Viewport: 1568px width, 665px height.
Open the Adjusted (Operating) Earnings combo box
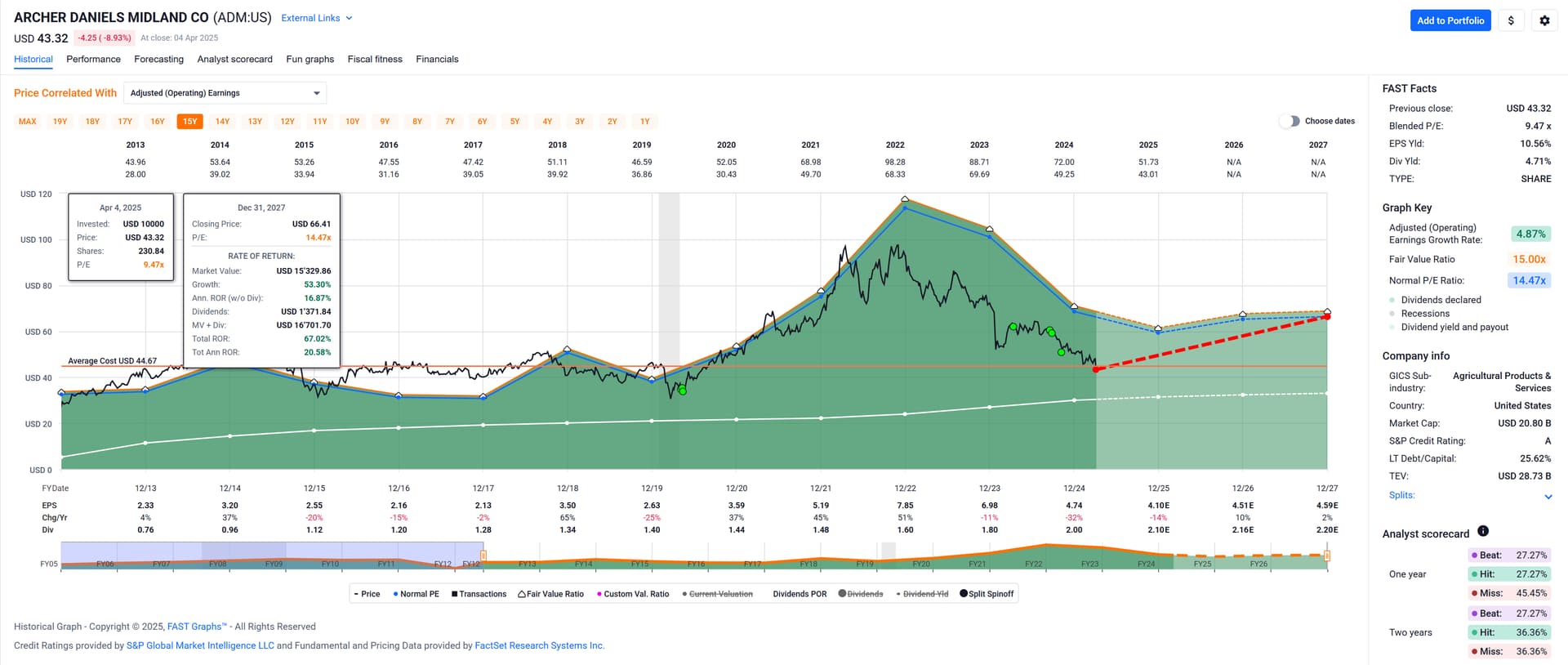(x=225, y=93)
